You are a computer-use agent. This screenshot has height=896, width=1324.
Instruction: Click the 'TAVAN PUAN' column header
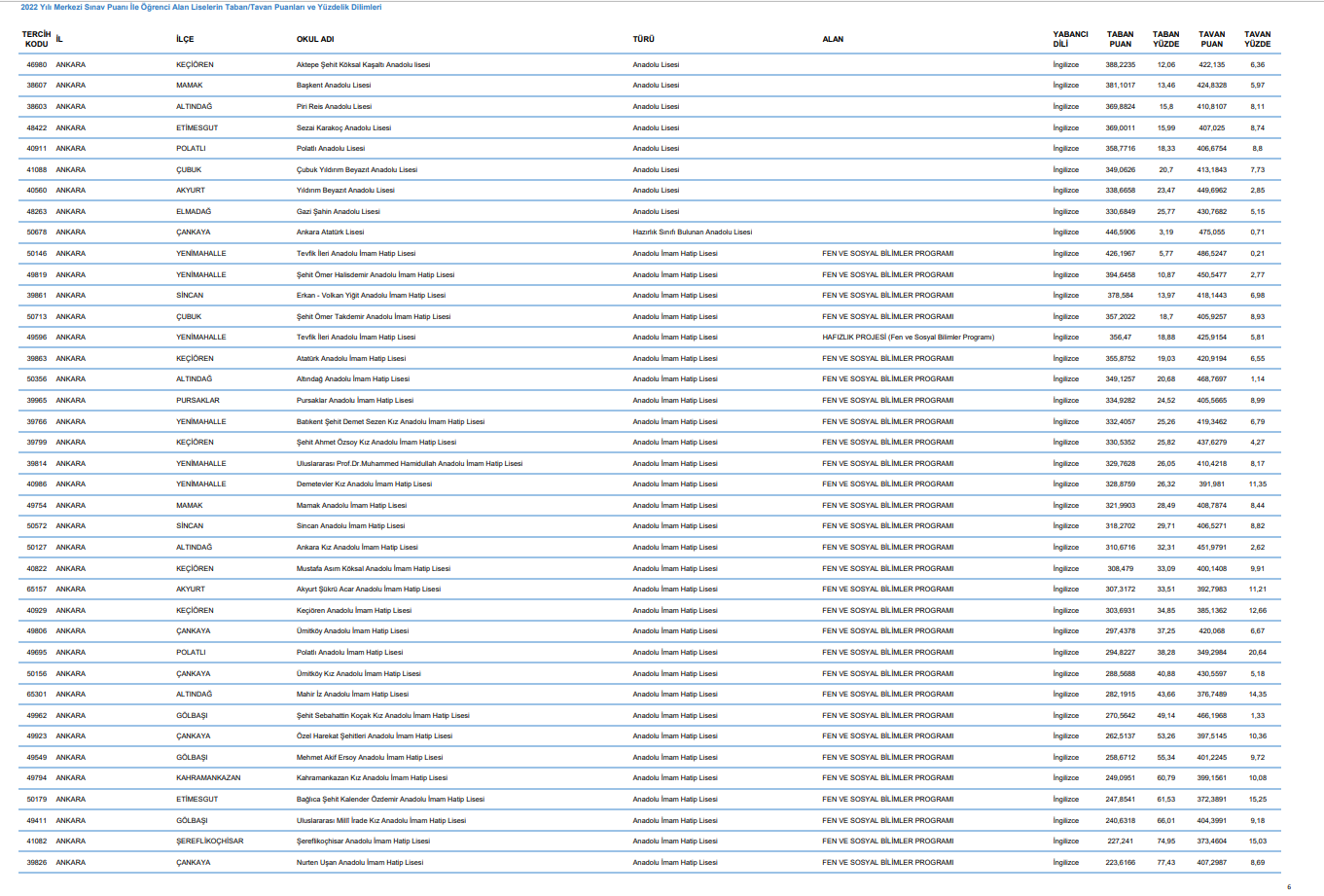pos(1211,39)
